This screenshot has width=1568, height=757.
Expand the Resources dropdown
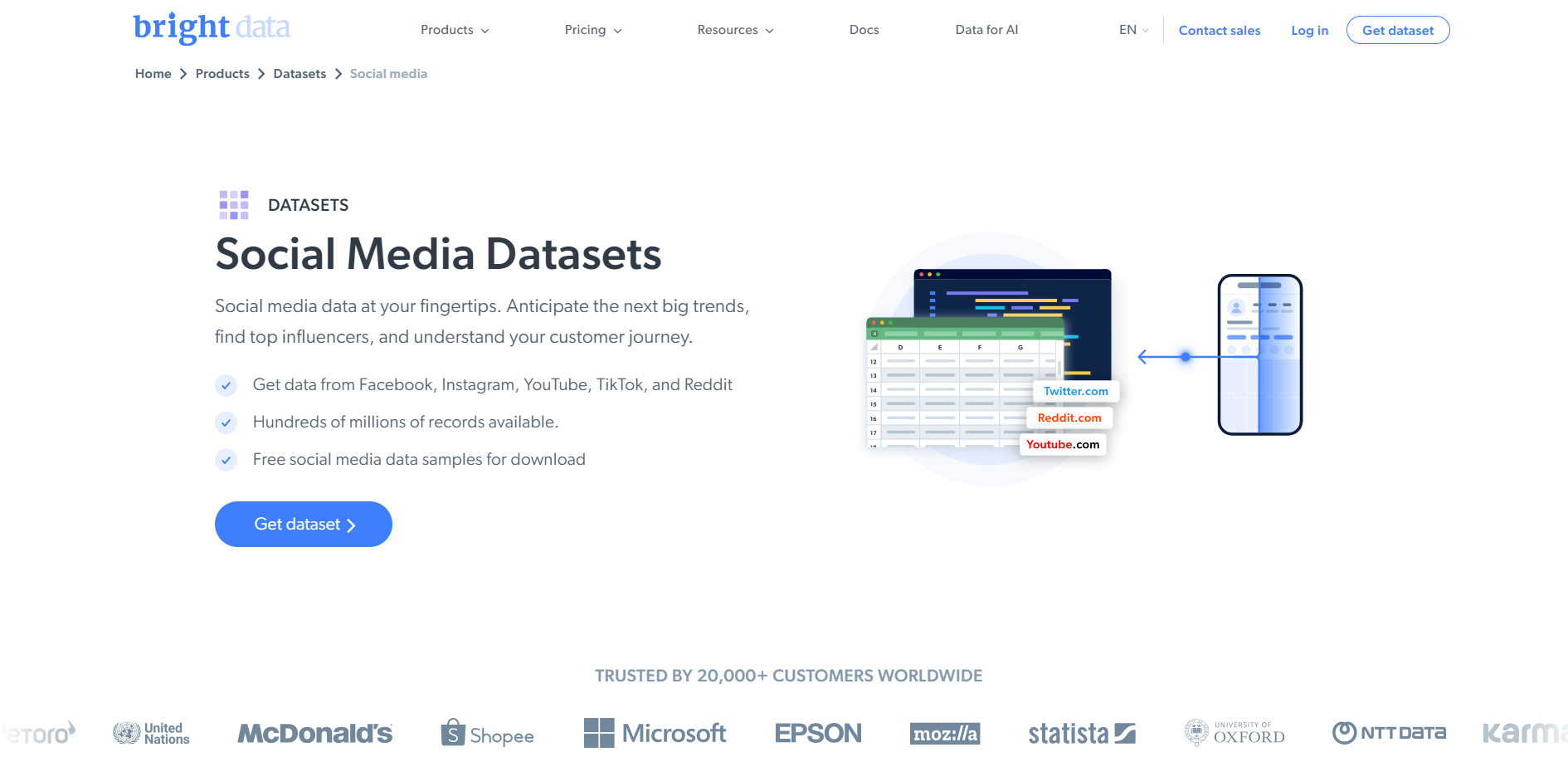pos(734,29)
